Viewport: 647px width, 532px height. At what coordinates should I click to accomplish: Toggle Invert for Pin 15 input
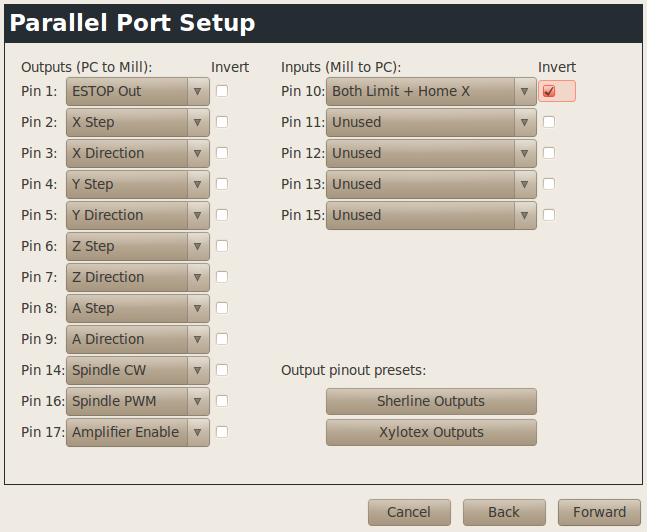(x=549, y=215)
